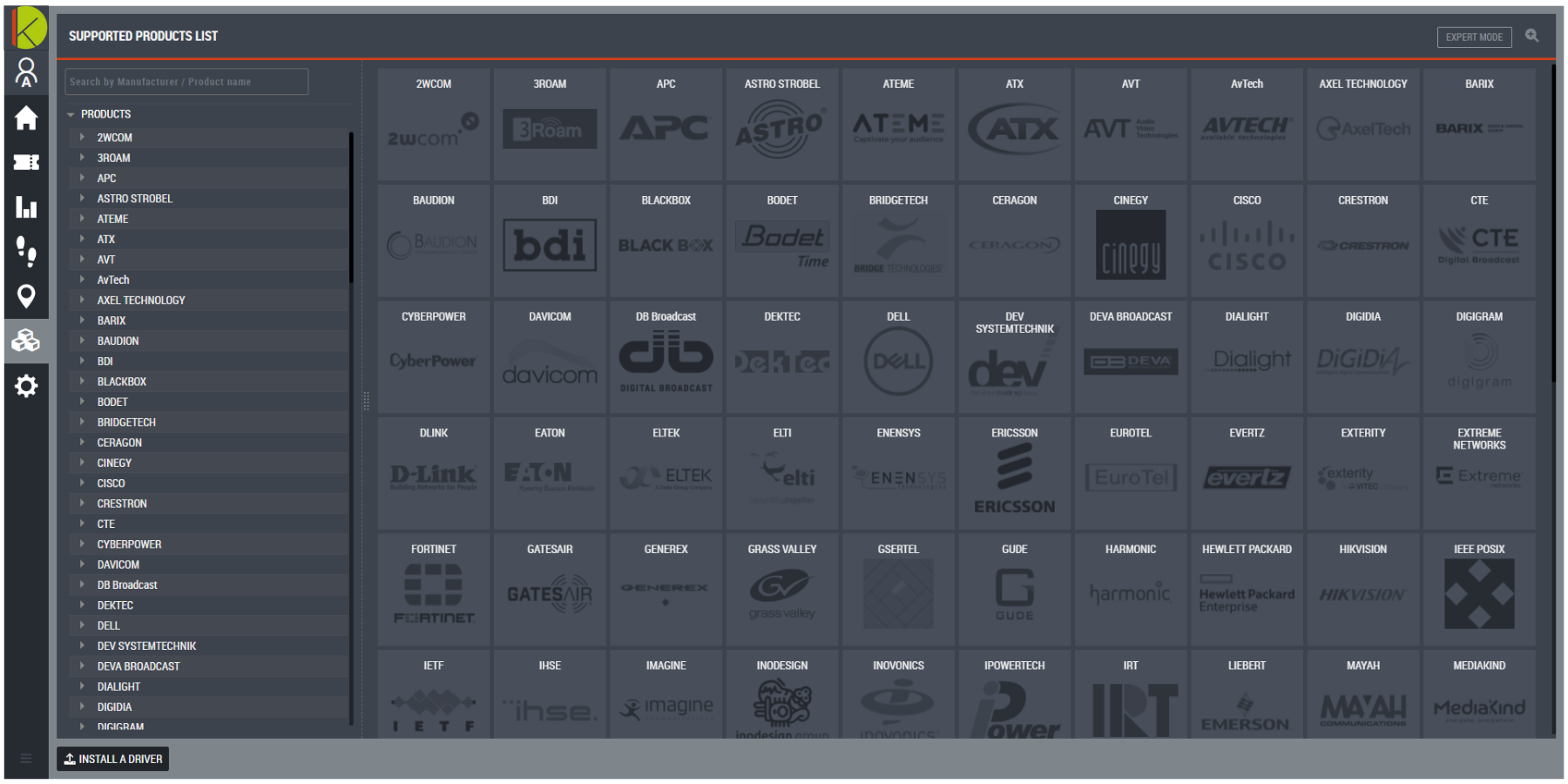Expand the ATEME tree node

coord(82,219)
